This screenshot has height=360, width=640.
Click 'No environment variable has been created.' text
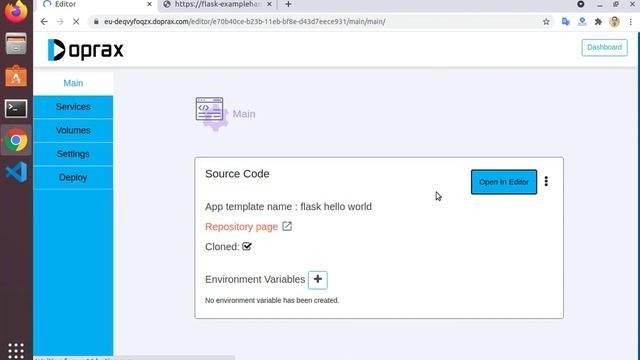coord(272,300)
